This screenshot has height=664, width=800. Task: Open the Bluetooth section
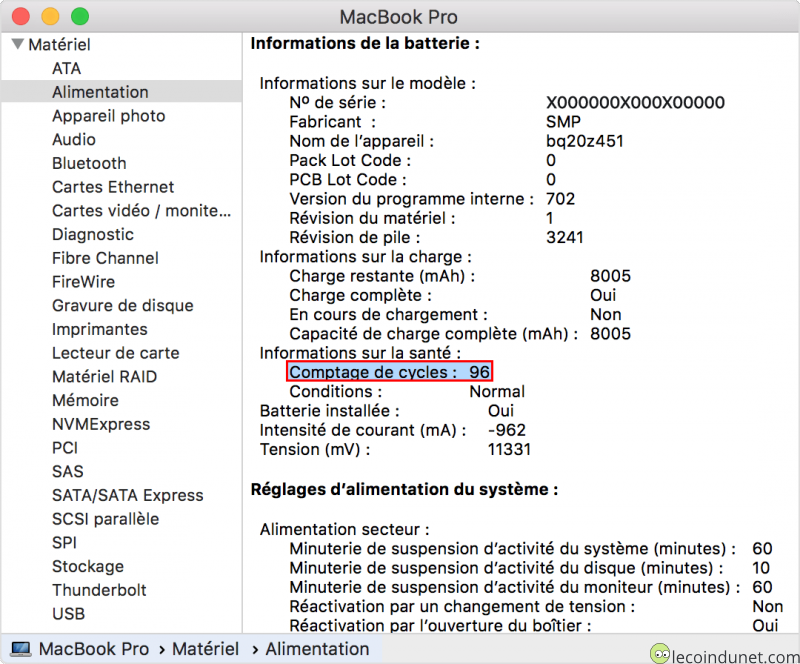(89, 163)
